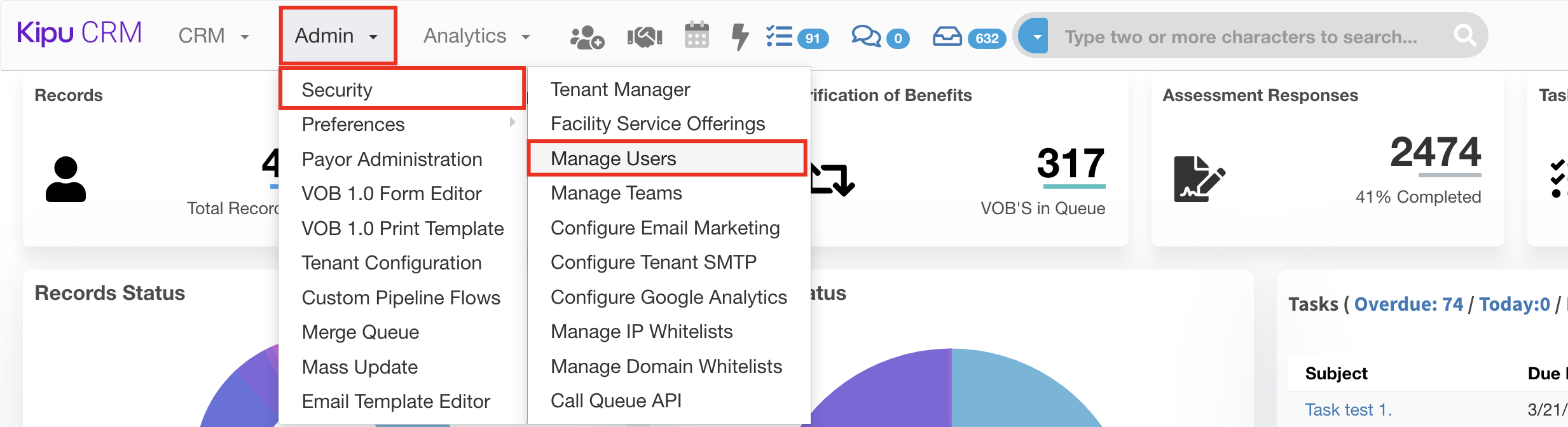Open Email Template Editor

point(395,401)
